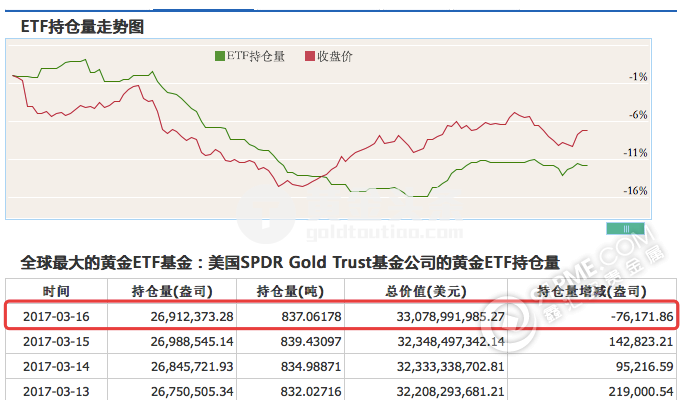Click the value 26,845,721.93
Viewport: 682px width, 408px height.
point(192,367)
